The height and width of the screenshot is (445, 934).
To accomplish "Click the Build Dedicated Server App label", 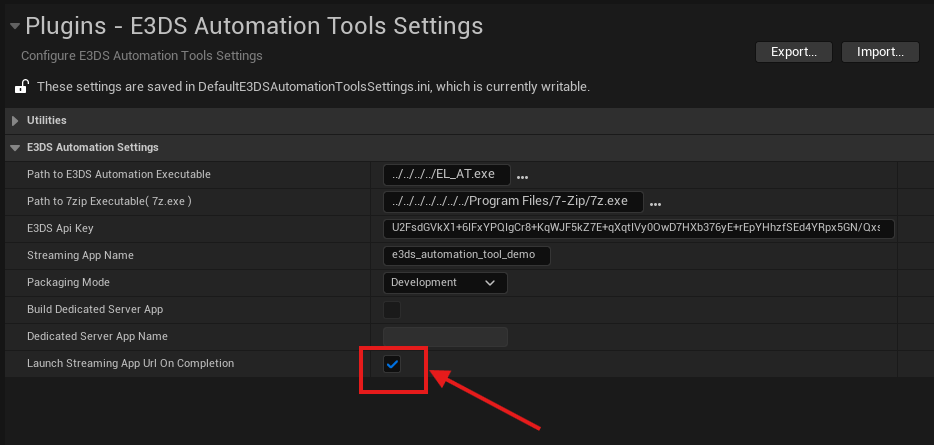I will pyautogui.click(x=95, y=310).
